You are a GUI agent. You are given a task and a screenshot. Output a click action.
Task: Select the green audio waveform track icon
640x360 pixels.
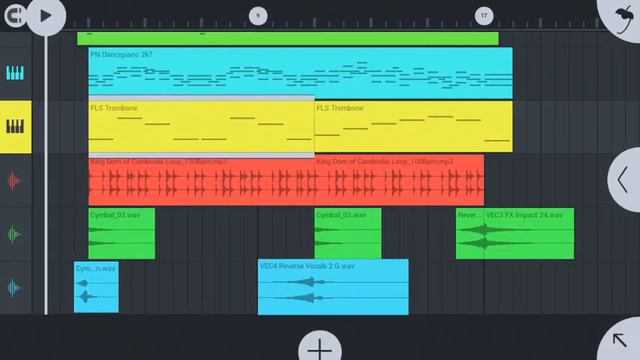pos(16,234)
